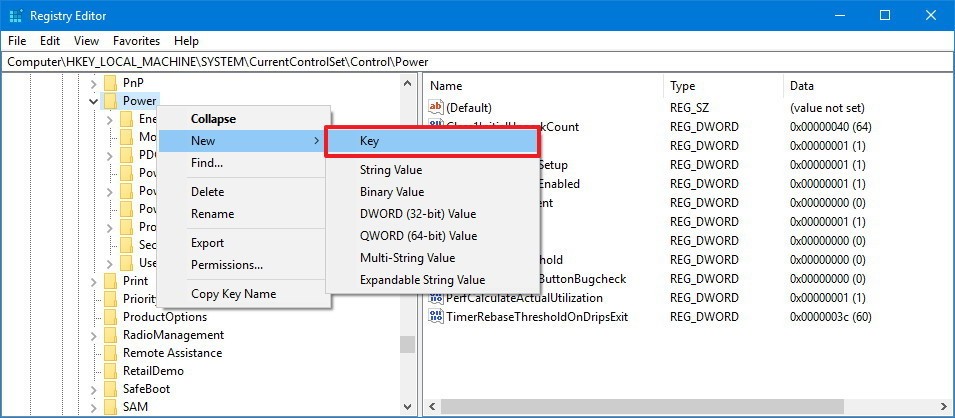Click the PerfCalculateActualUtilization DWORD icon
This screenshot has height=418, width=955.
pos(436,298)
